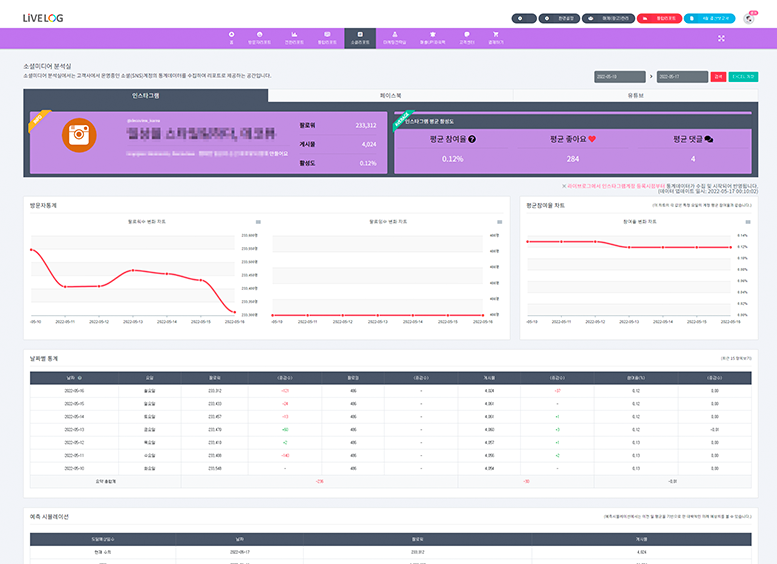Click the 날짜별 통계 section heading

[x=44, y=358]
